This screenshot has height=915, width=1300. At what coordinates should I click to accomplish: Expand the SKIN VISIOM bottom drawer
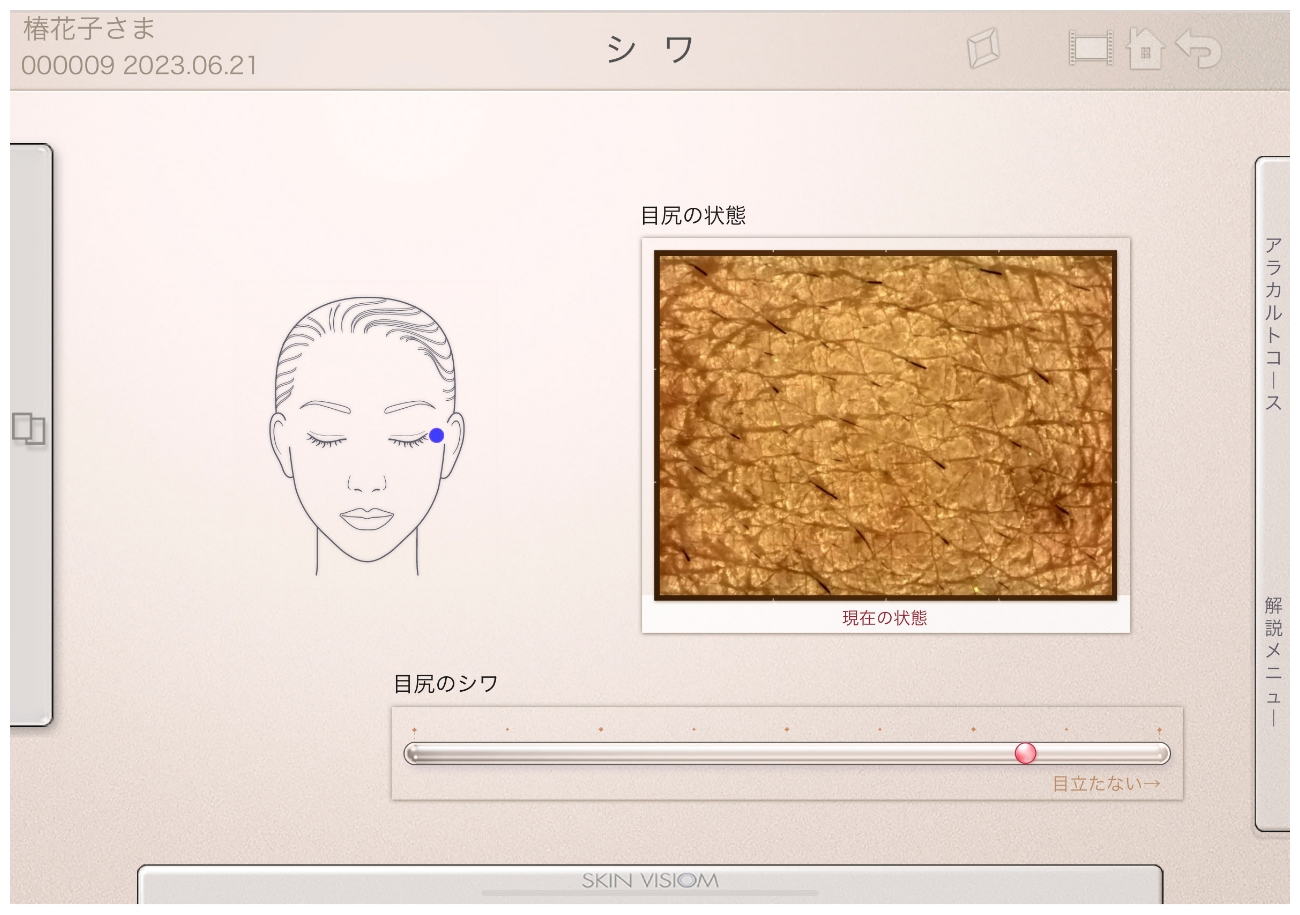650,884
